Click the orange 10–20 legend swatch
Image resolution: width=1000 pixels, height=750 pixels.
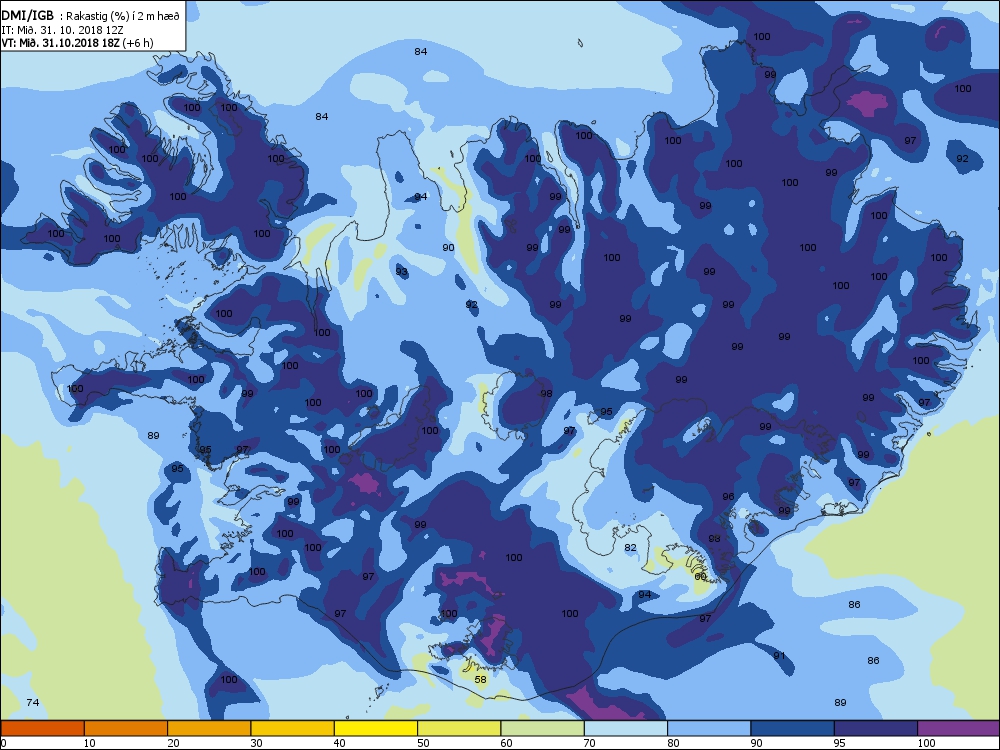pos(126,728)
